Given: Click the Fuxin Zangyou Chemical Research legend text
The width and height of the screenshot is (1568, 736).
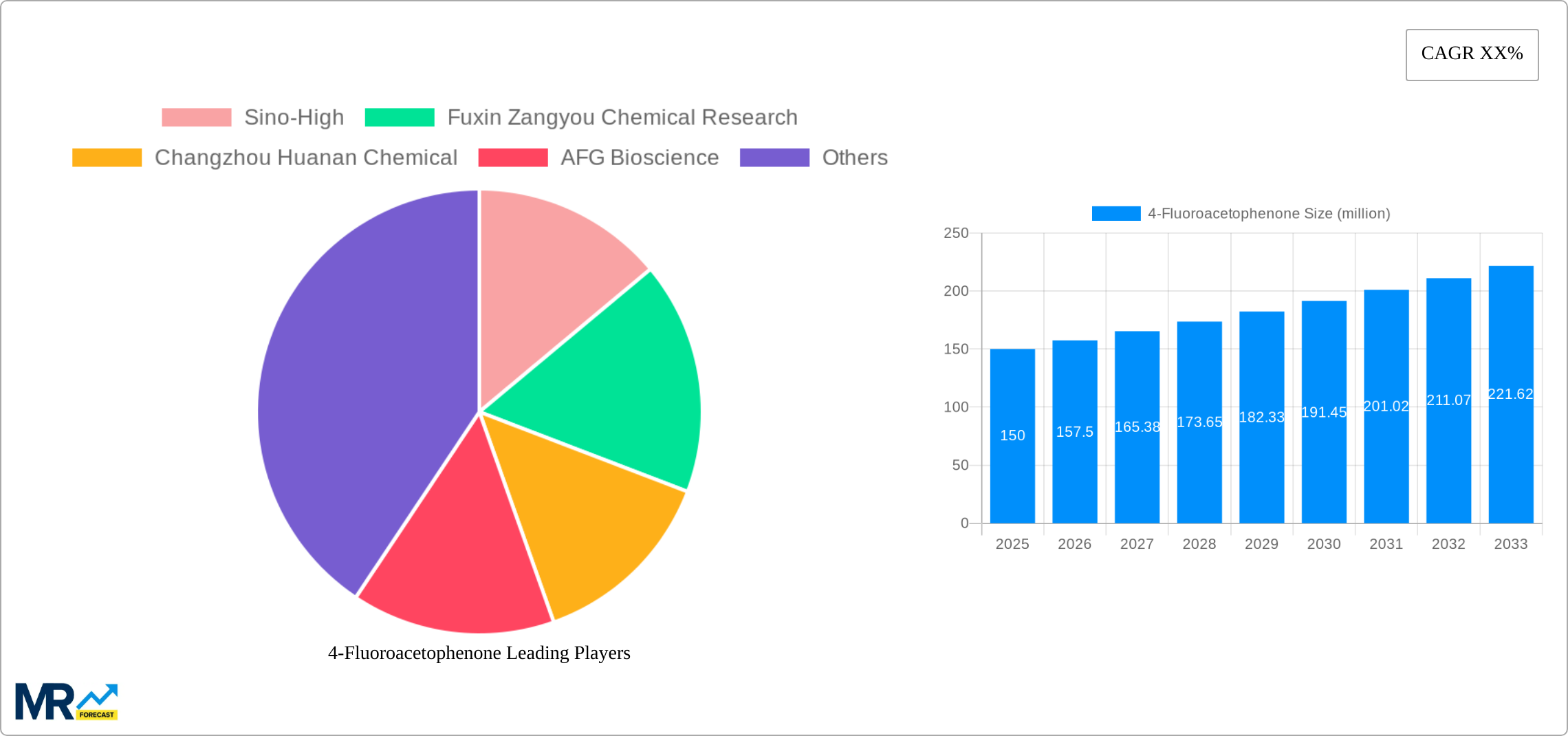Looking at the screenshot, I should pos(622,117).
